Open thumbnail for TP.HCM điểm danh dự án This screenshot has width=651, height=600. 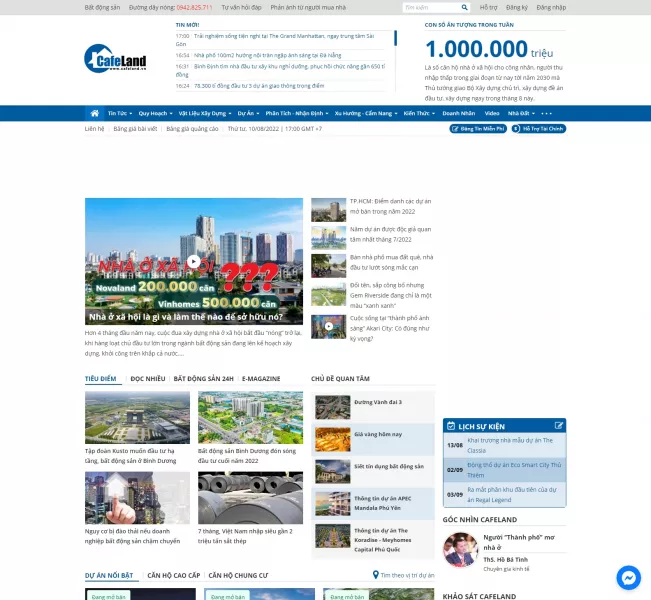(328, 210)
